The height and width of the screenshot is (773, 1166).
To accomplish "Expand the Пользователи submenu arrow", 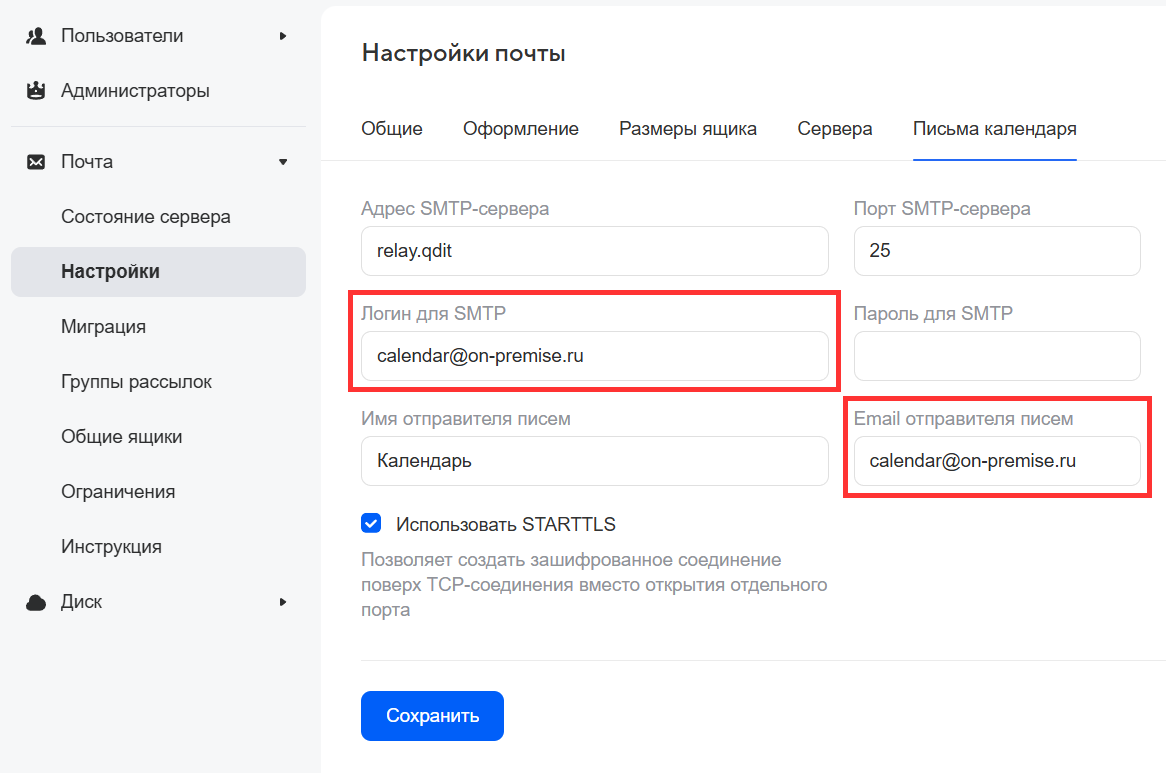I will (283, 36).
